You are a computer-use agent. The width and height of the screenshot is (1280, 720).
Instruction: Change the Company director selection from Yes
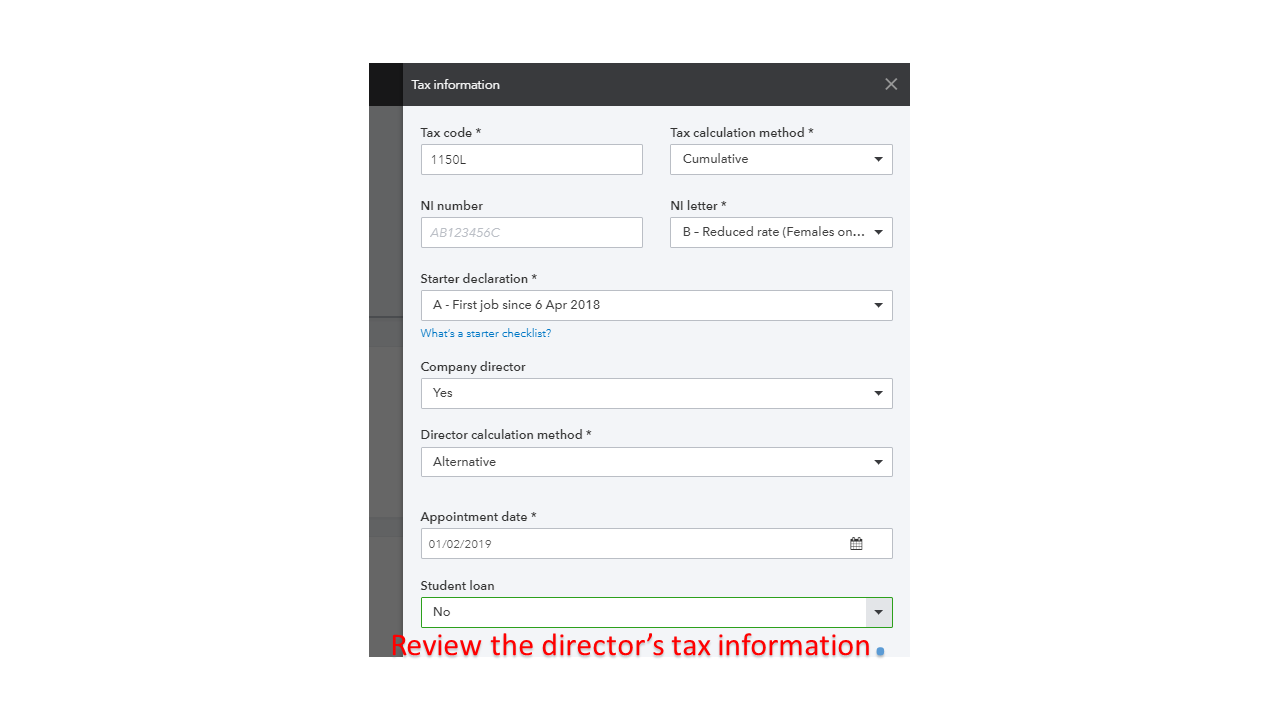click(656, 393)
